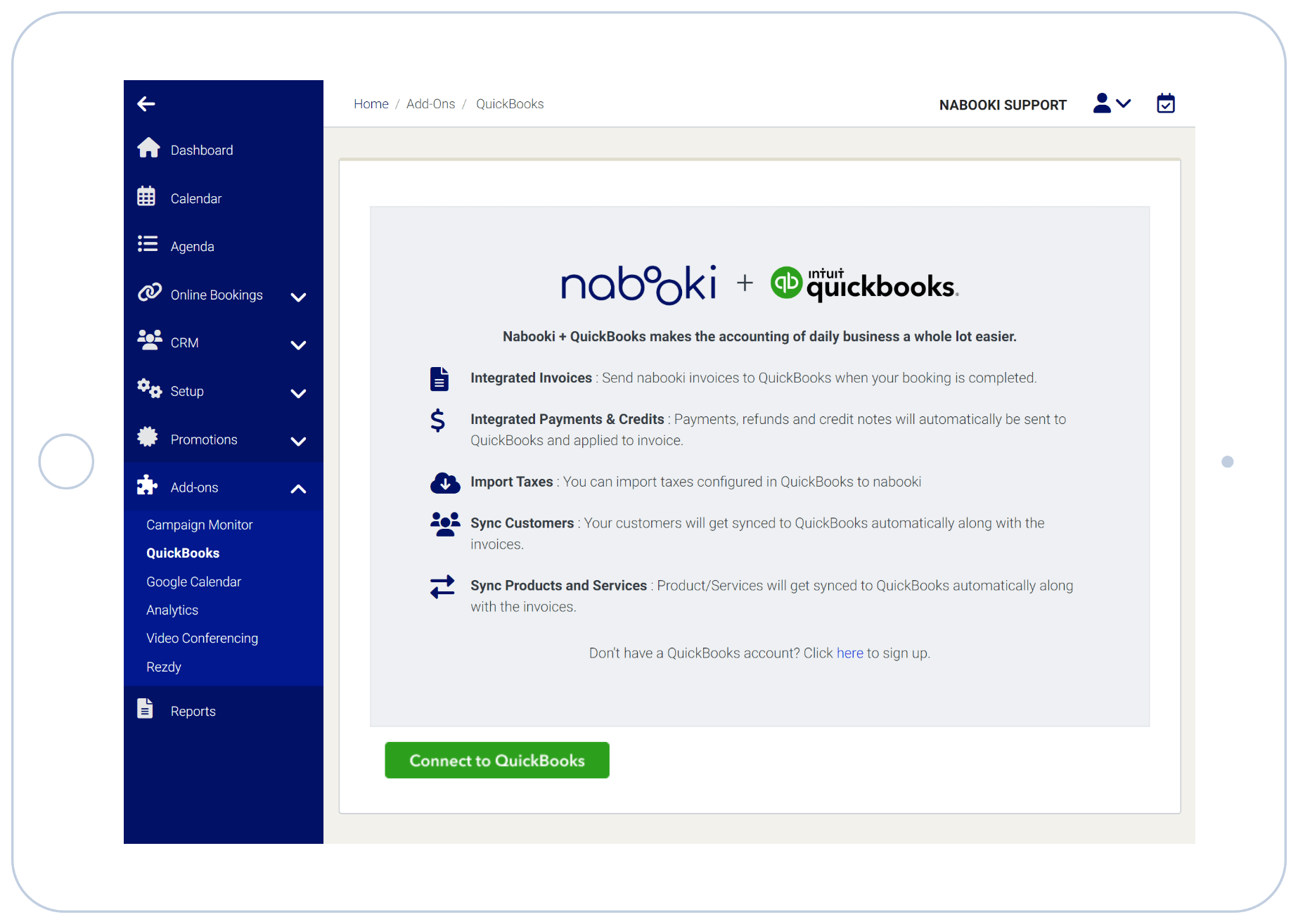This screenshot has width=1298, height=924.
Task: Open Video Conferencing add-on
Action: pyautogui.click(x=203, y=639)
